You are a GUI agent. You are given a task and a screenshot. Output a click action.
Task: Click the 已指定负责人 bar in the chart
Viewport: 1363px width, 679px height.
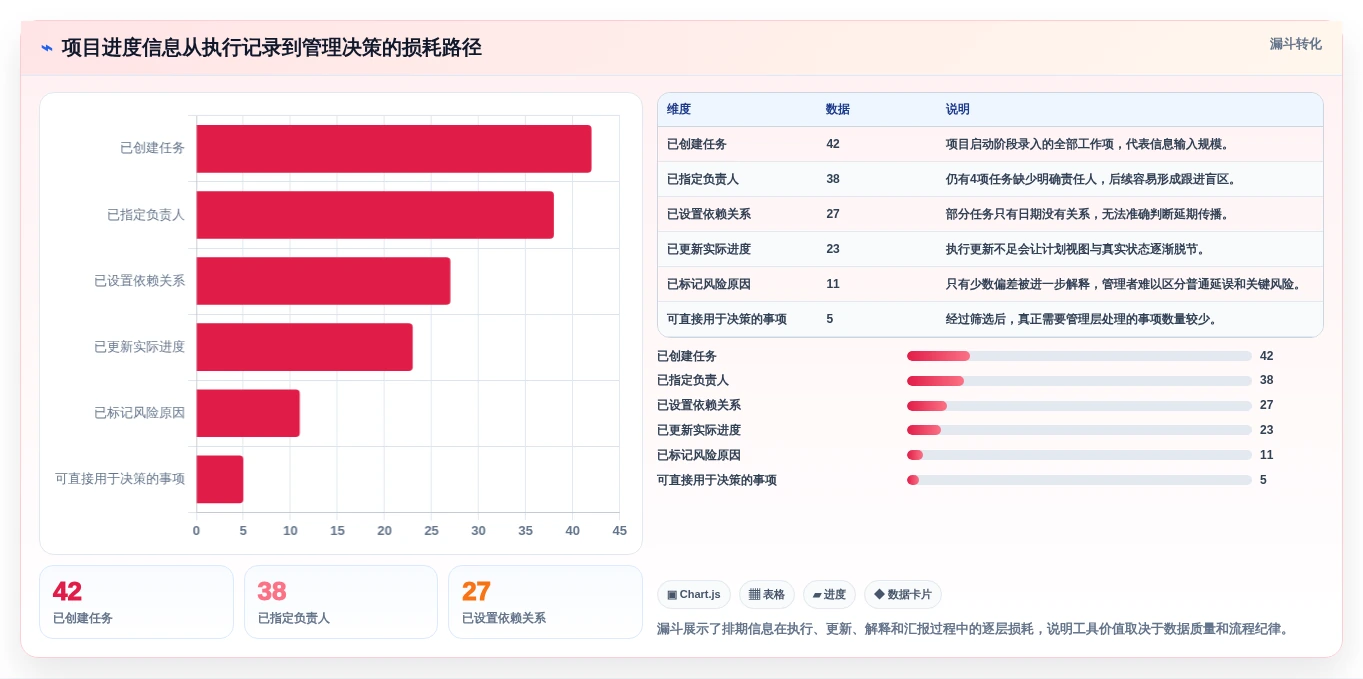pos(375,215)
